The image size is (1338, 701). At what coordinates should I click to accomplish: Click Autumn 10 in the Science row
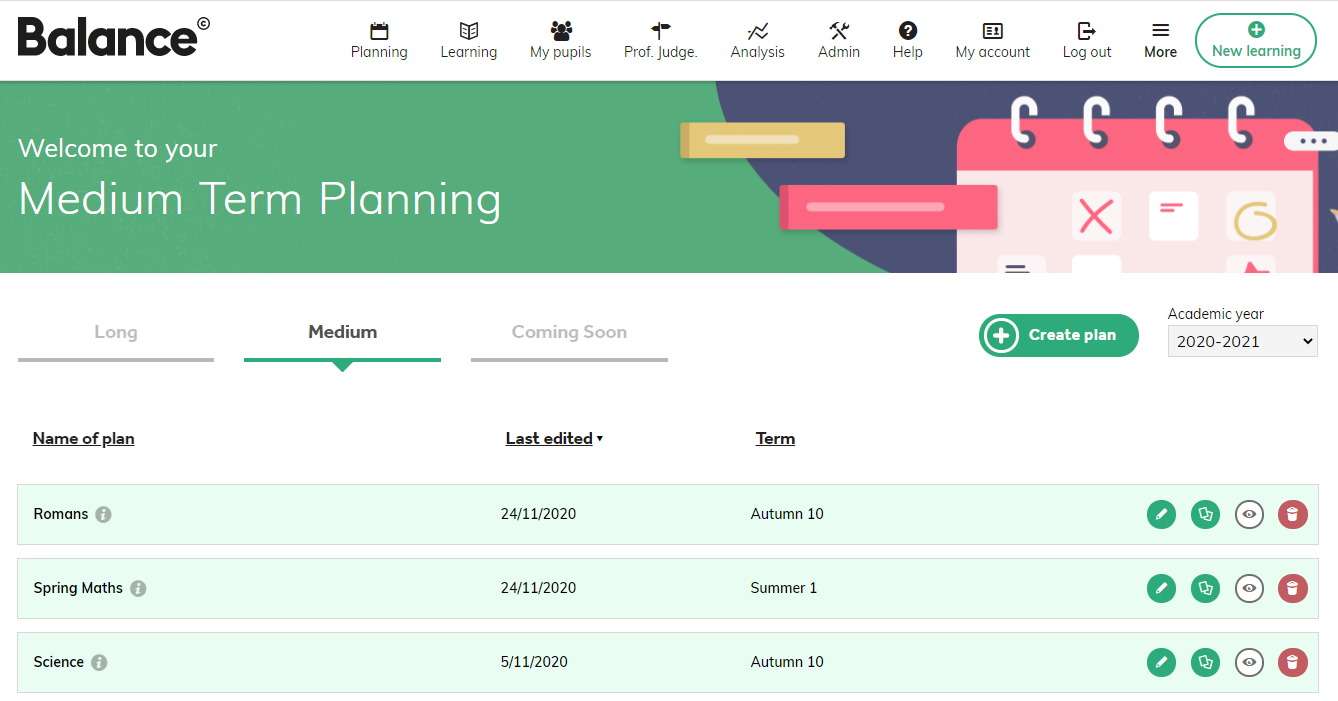[787, 662]
